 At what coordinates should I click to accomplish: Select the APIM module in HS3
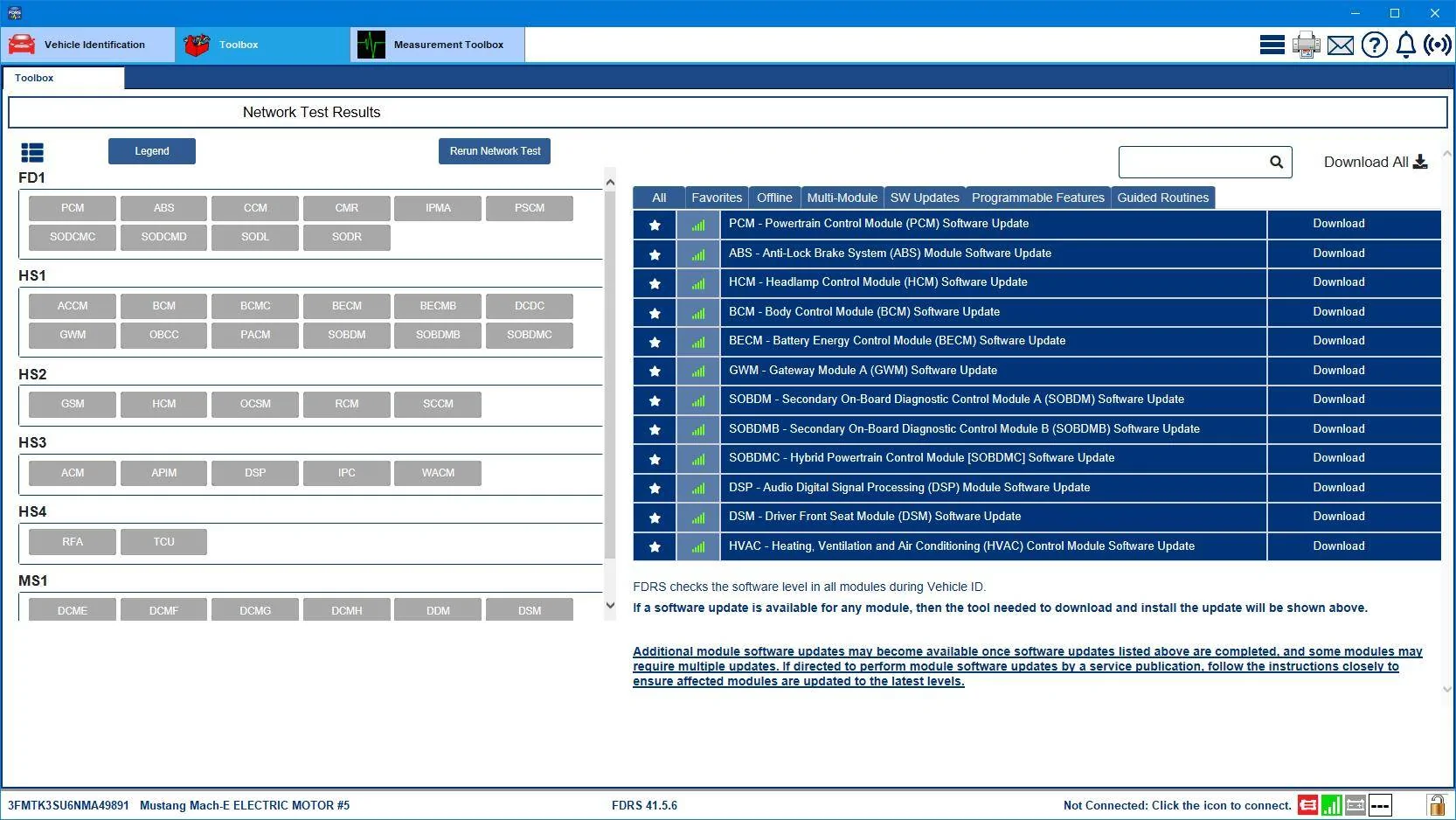[164, 473]
